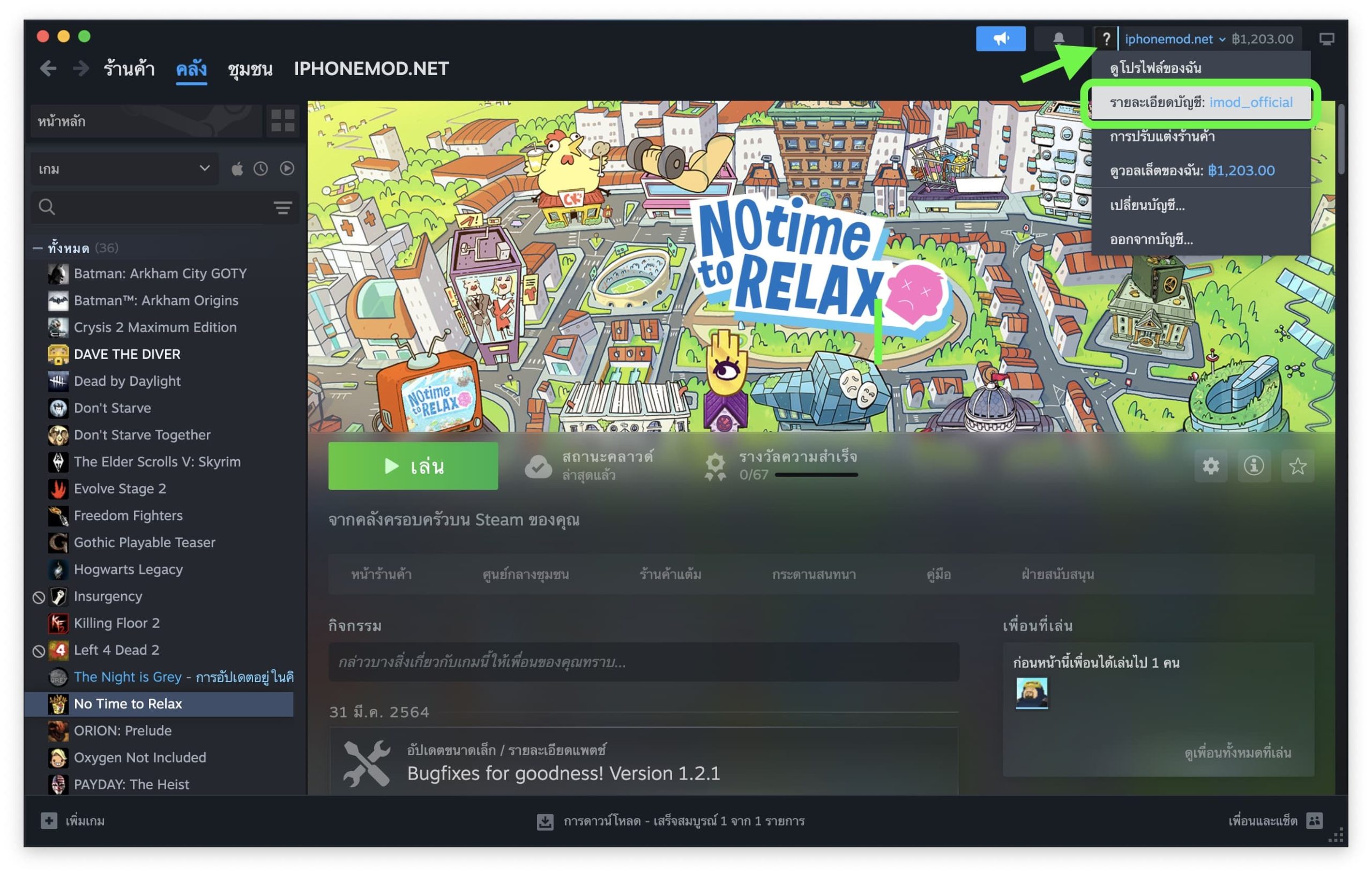Open the เกม category dropdown
The width and height of the screenshot is (1372, 875).
coord(124,169)
